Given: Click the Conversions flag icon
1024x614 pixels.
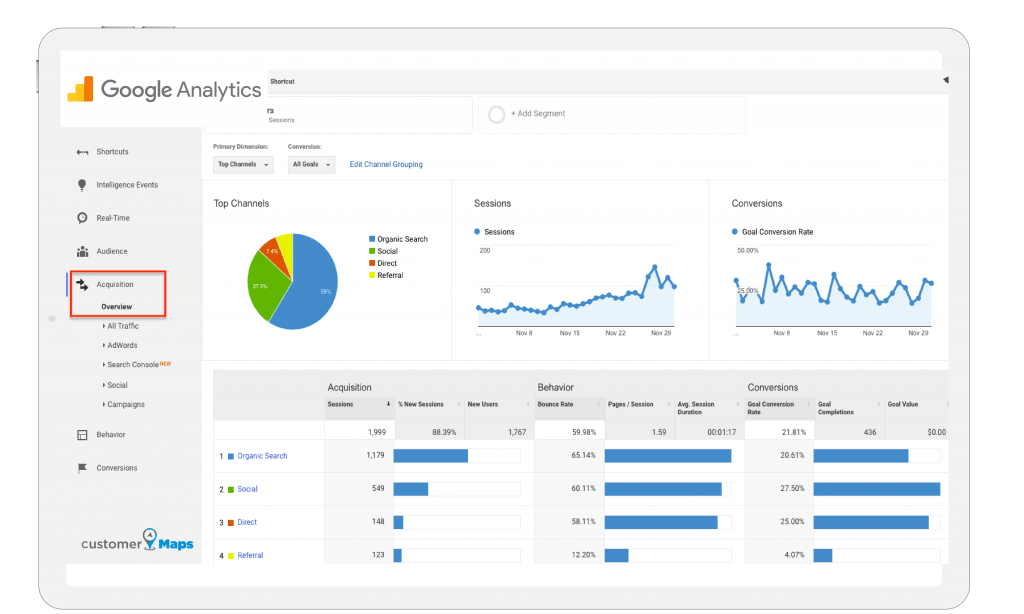Looking at the screenshot, I should pos(82,468).
